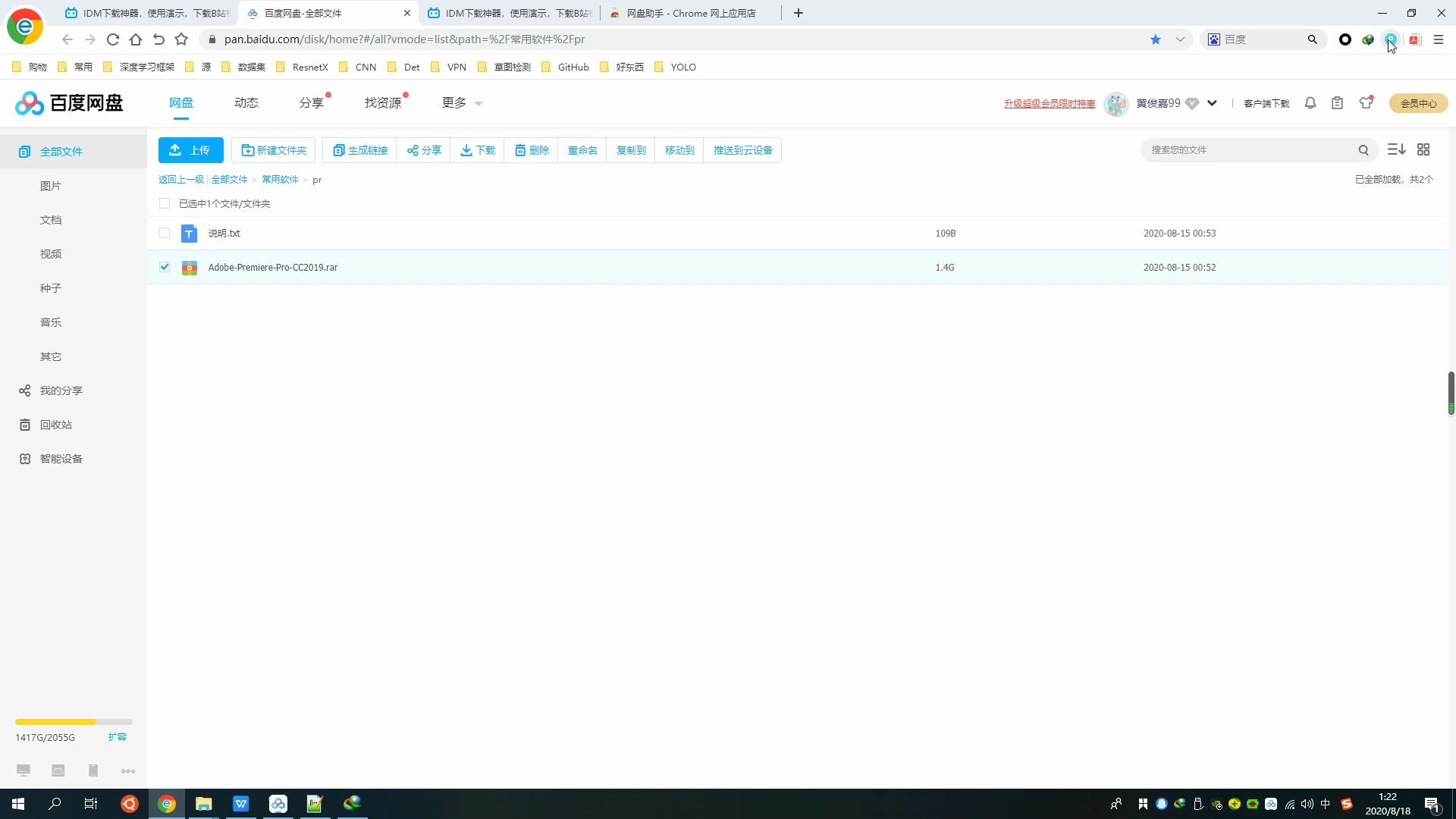Click the notification bell icon
1456x819 pixels.
pyautogui.click(x=1310, y=103)
